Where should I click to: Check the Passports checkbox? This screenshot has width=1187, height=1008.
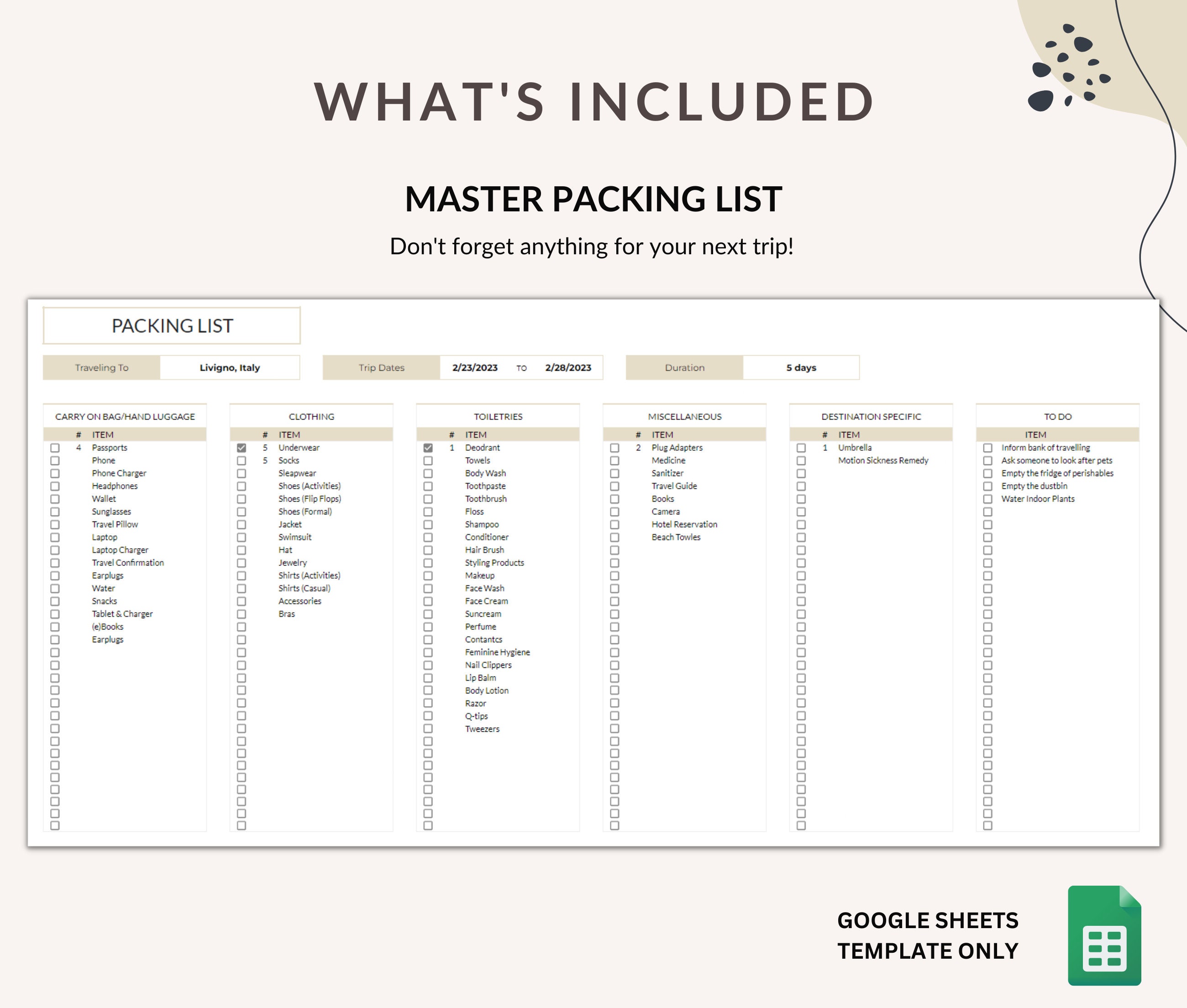coord(55,448)
